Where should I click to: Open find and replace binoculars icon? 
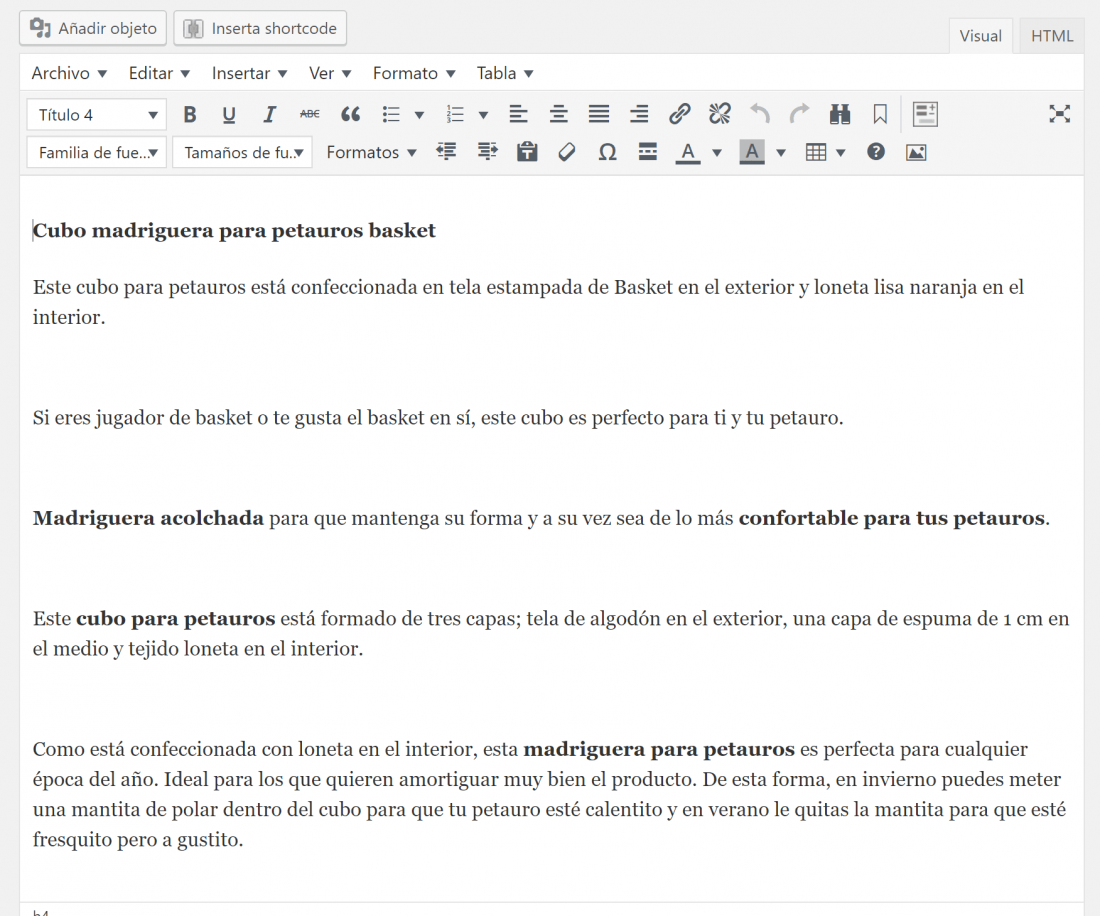[840, 114]
